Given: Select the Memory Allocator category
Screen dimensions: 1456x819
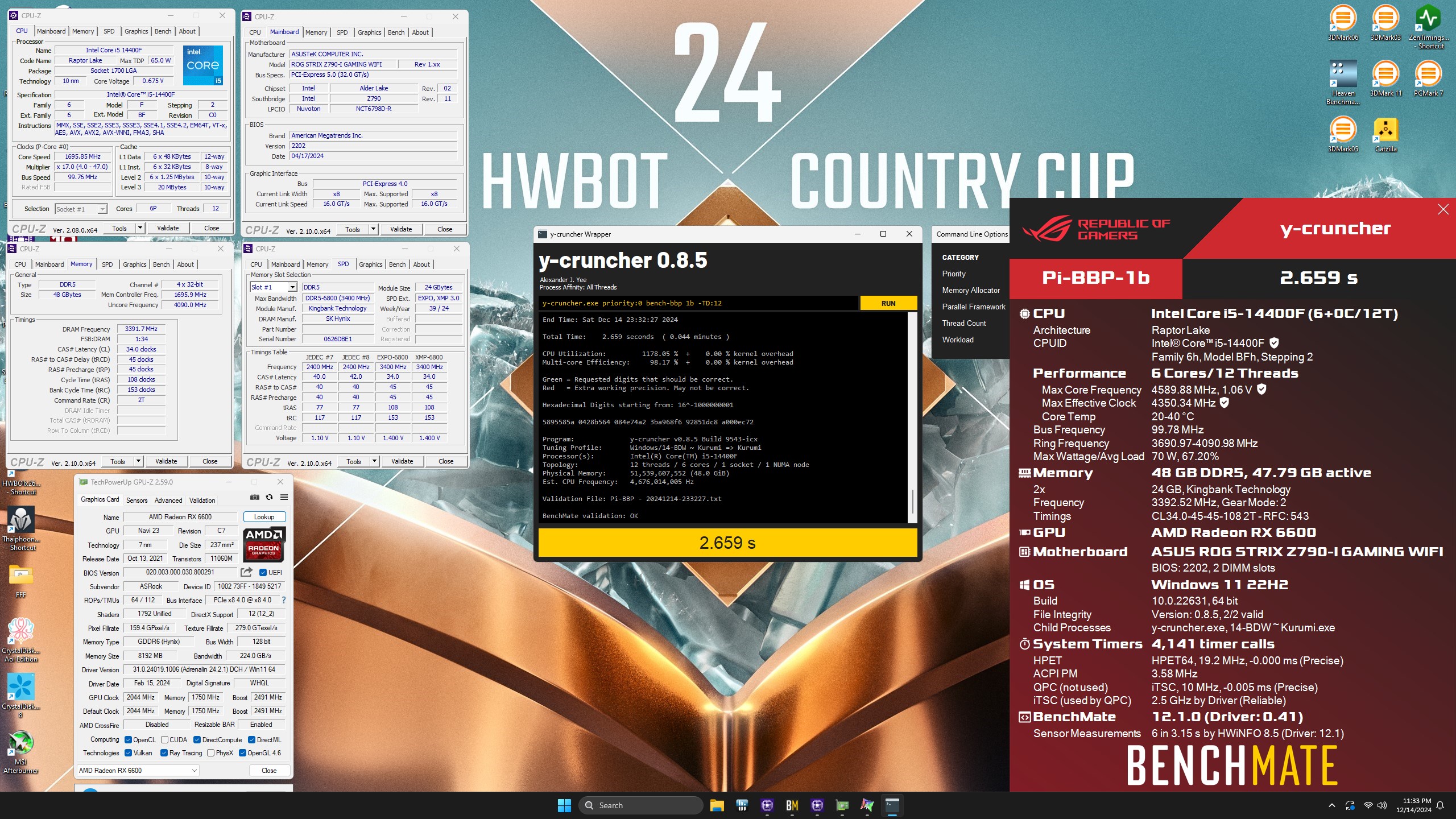Looking at the screenshot, I should point(970,290).
